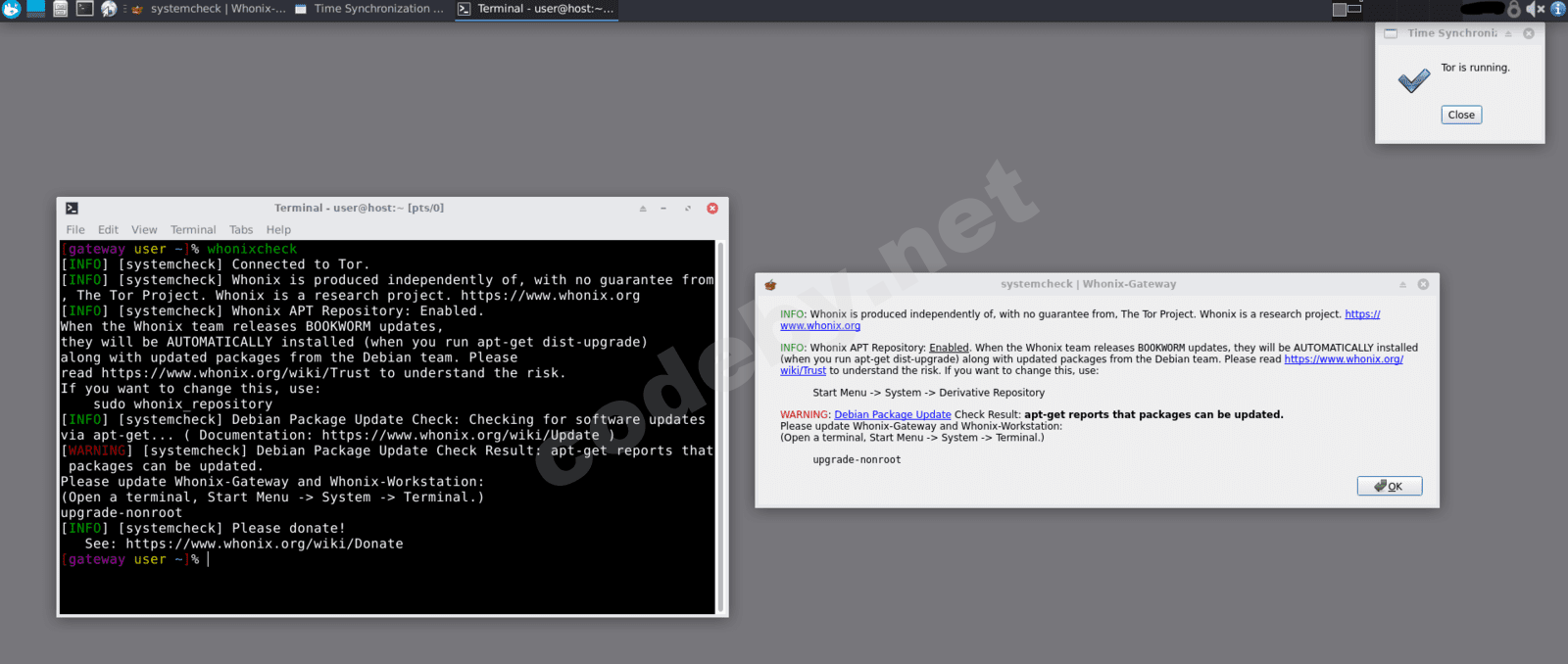Click the Time Synchronization window icon
The width and height of the screenshot is (1568, 664).
click(1391, 33)
